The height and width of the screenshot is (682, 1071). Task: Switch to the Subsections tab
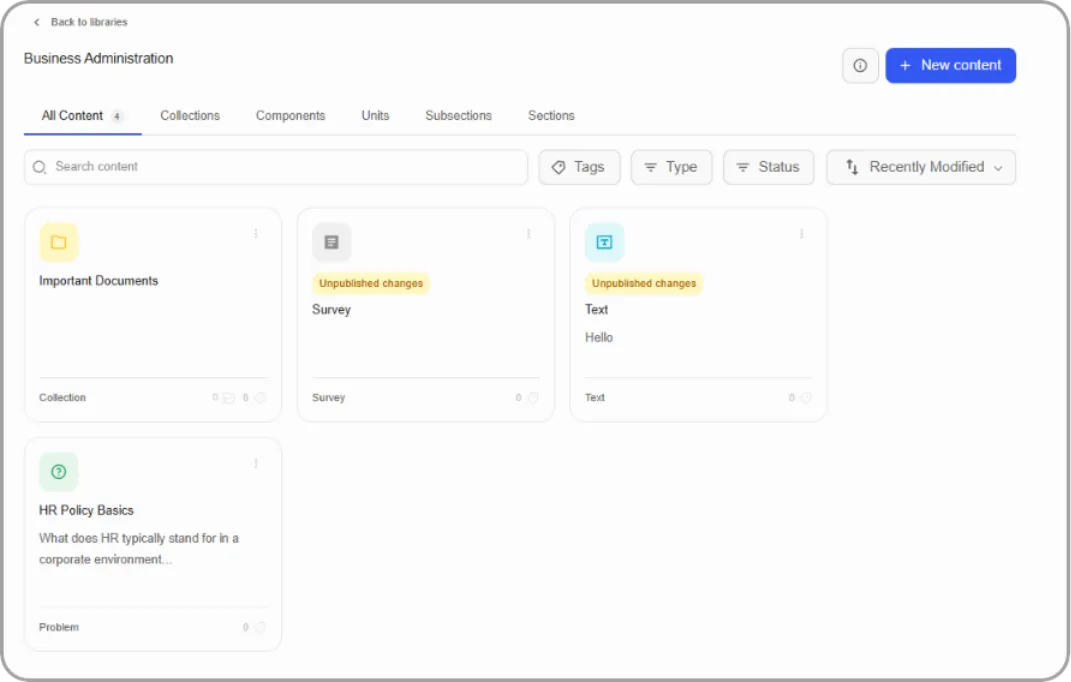click(x=458, y=115)
